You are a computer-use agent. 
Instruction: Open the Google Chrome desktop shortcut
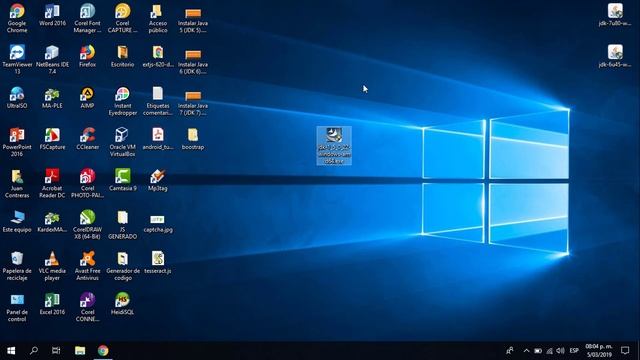[17, 18]
